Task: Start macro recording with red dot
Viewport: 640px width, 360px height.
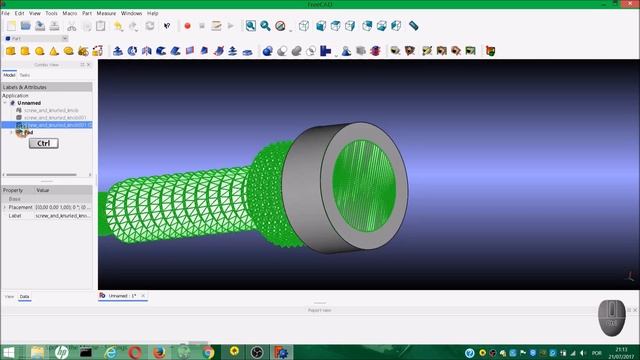Action: pos(187,26)
